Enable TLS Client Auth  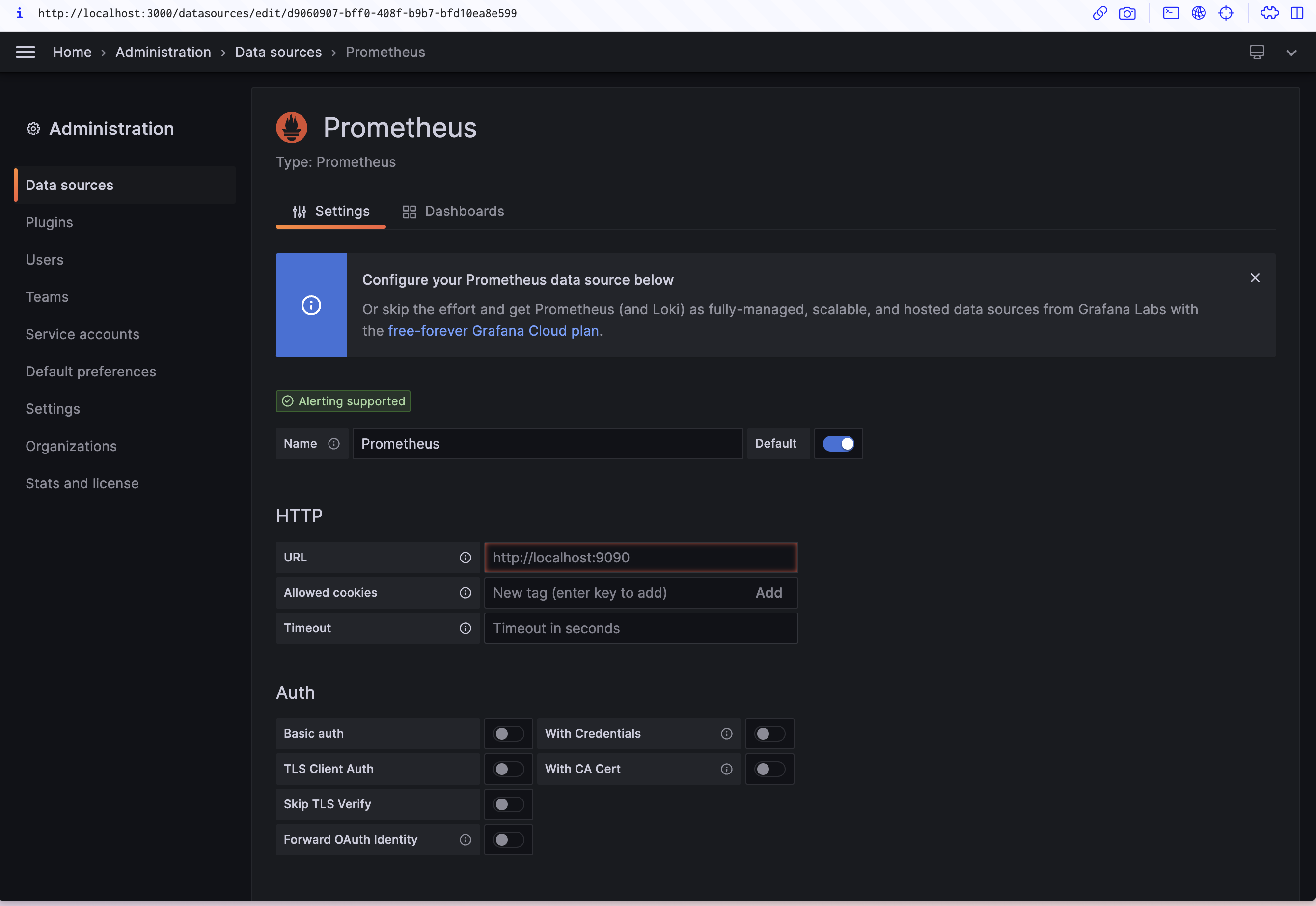[x=508, y=769]
